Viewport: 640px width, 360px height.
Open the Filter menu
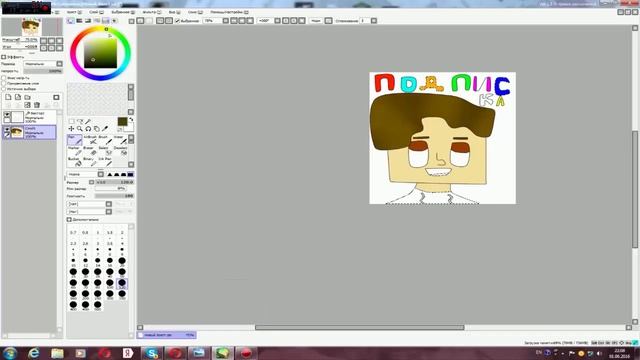tap(151, 12)
